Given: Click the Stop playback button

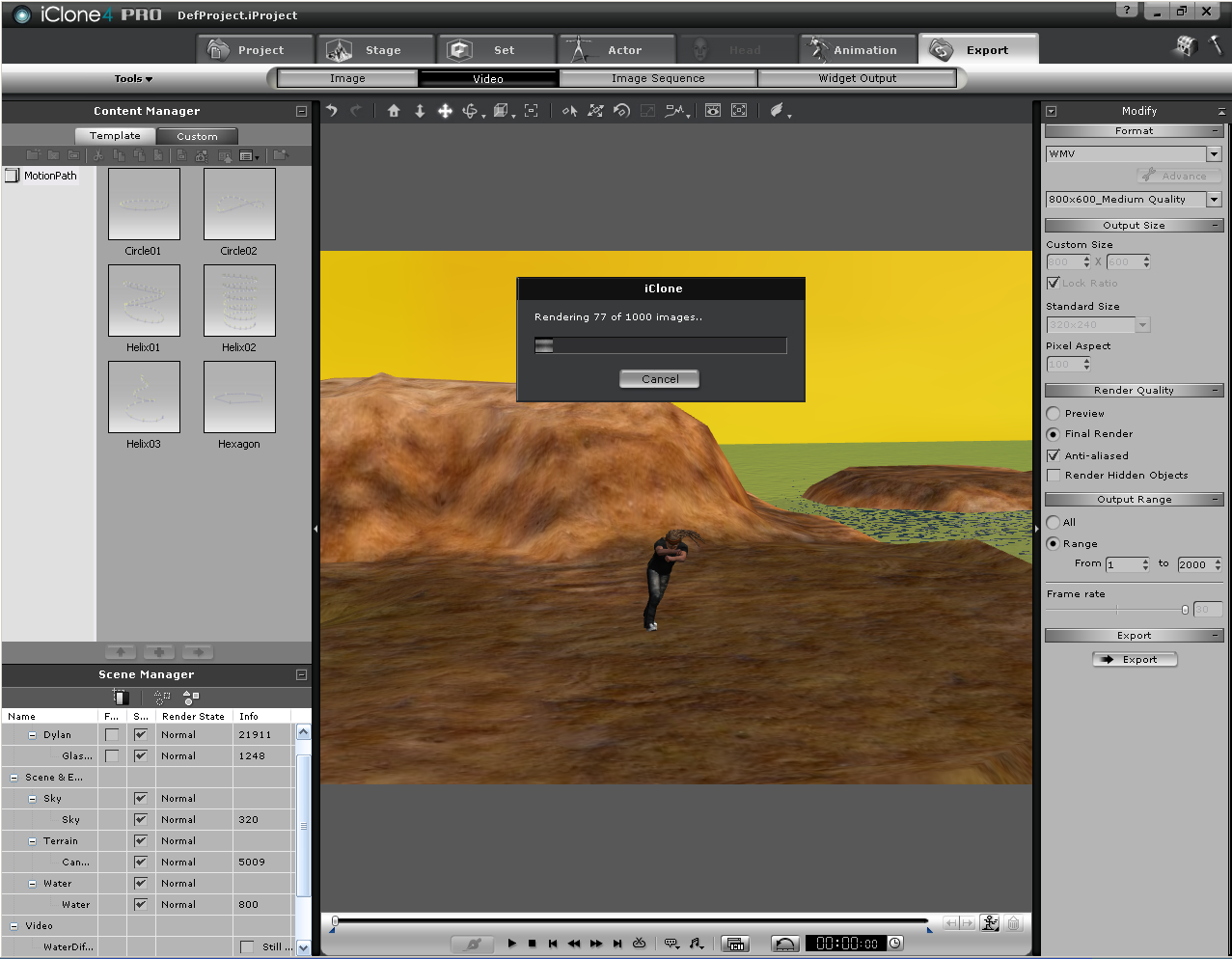Looking at the screenshot, I should (x=532, y=944).
